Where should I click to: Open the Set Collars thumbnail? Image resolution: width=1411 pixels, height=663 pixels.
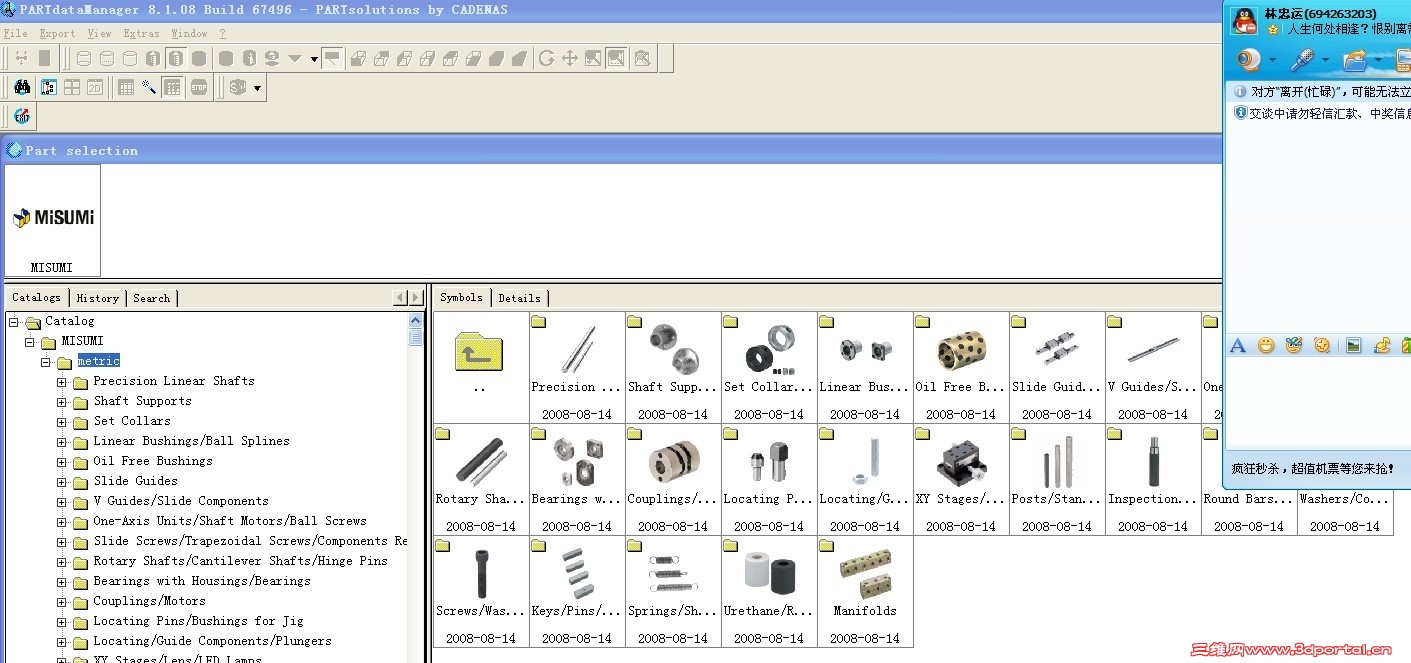pos(769,367)
